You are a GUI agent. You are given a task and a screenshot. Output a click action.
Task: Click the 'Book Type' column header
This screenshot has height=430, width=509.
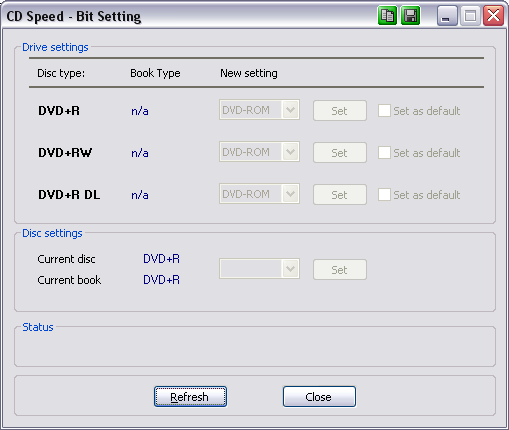point(155,73)
